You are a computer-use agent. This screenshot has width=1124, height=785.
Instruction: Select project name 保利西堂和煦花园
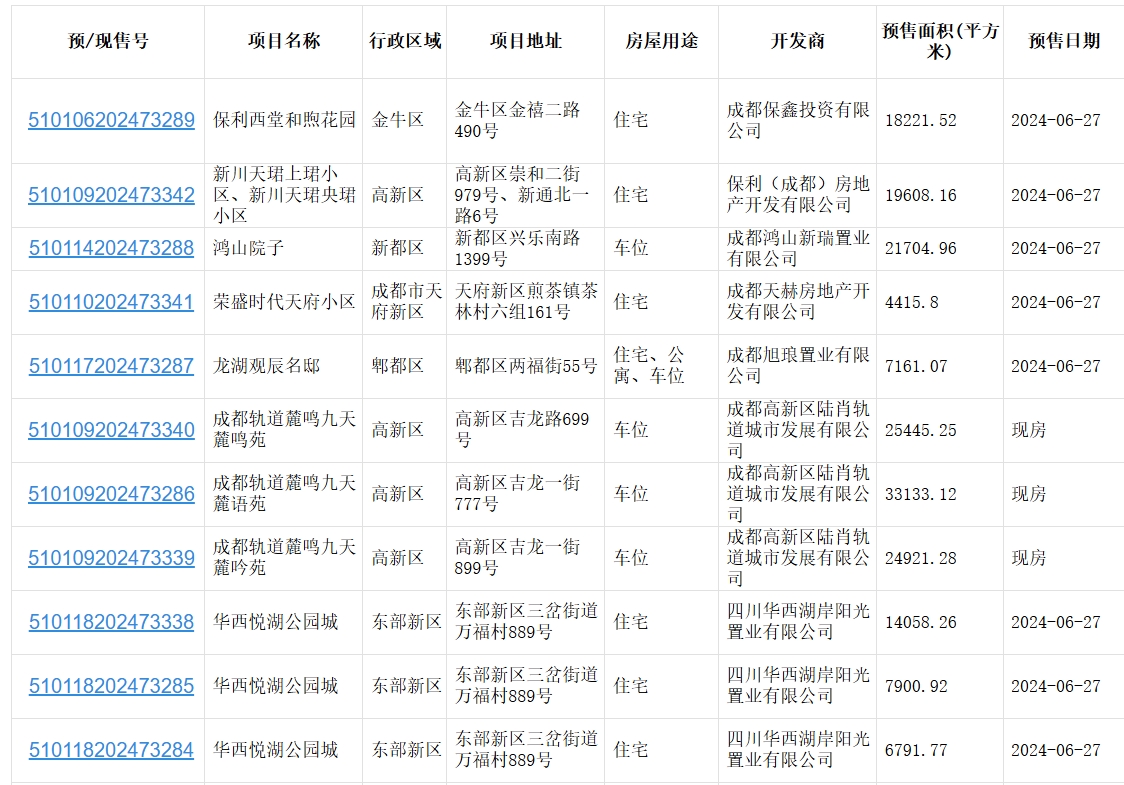pos(284,120)
